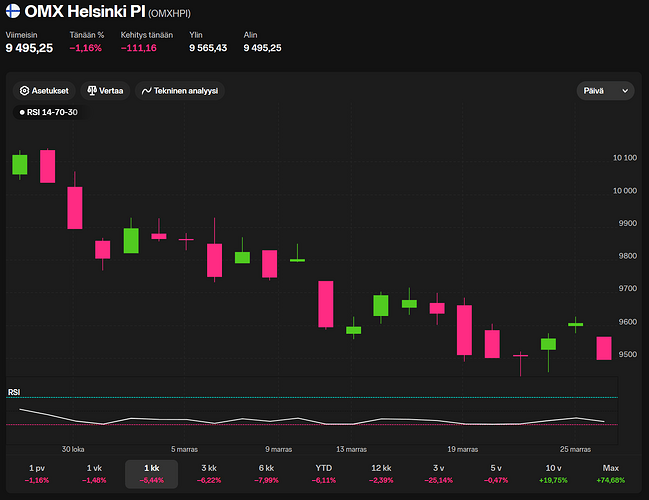Show the Max time range
The image size is (649, 500).
coord(611,473)
